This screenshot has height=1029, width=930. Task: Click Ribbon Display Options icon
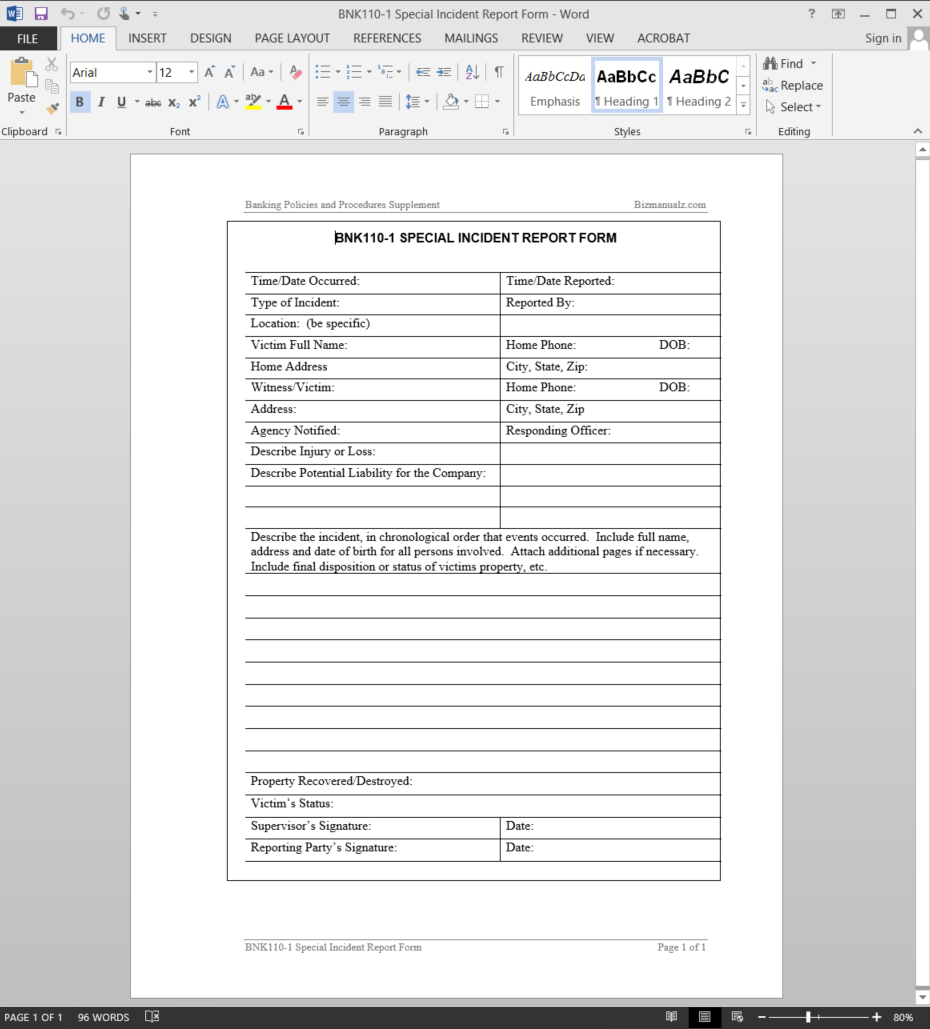tap(838, 13)
